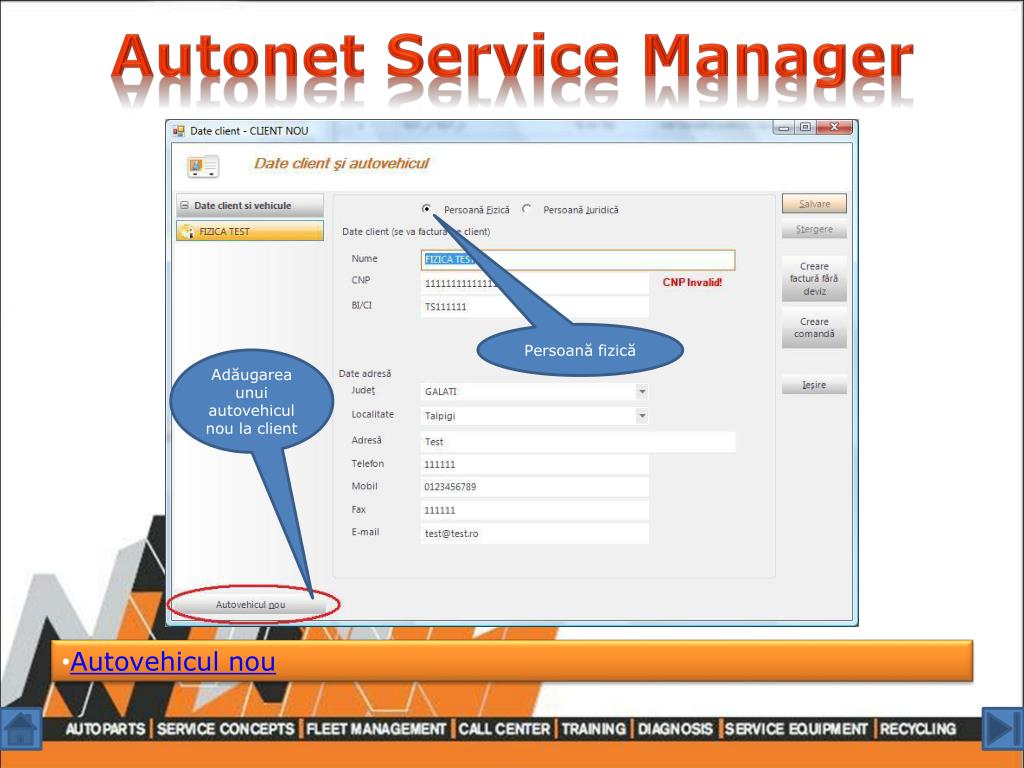The height and width of the screenshot is (768, 1024).
Task: Click the FIZICA TEST person icon
Action: click(187, 231)
